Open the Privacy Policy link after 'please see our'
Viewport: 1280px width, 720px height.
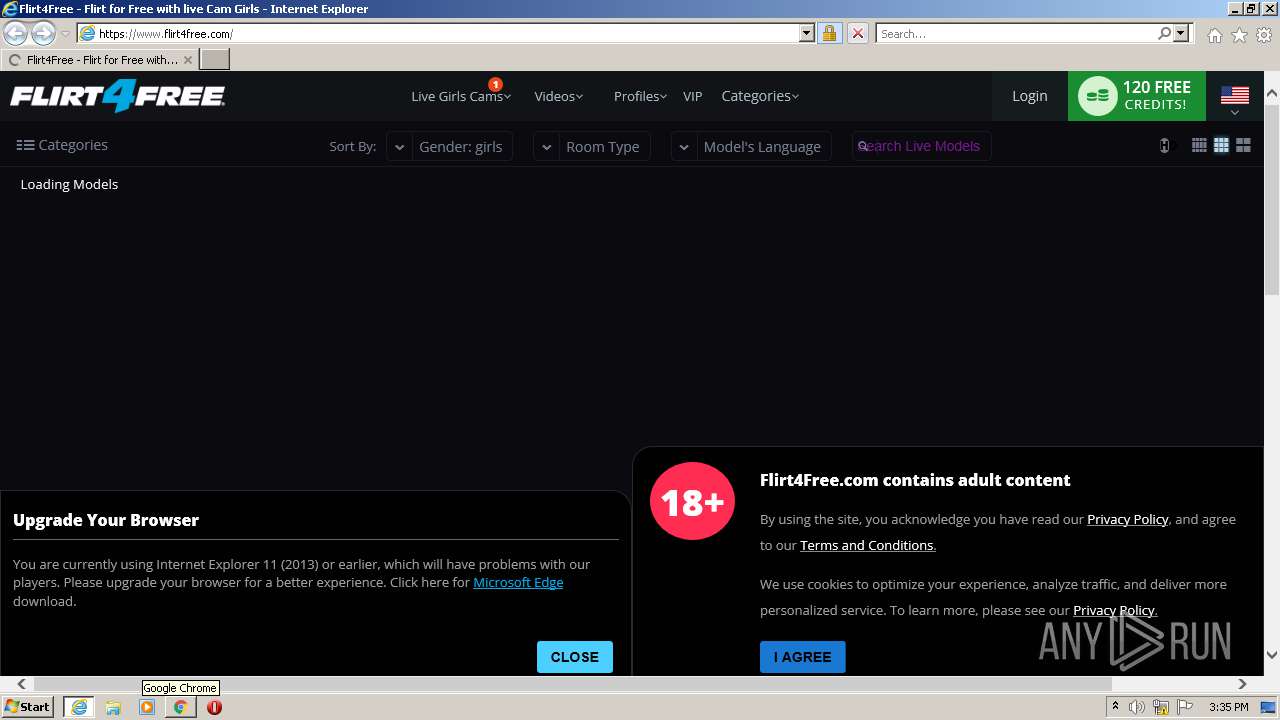point(1114,610)
